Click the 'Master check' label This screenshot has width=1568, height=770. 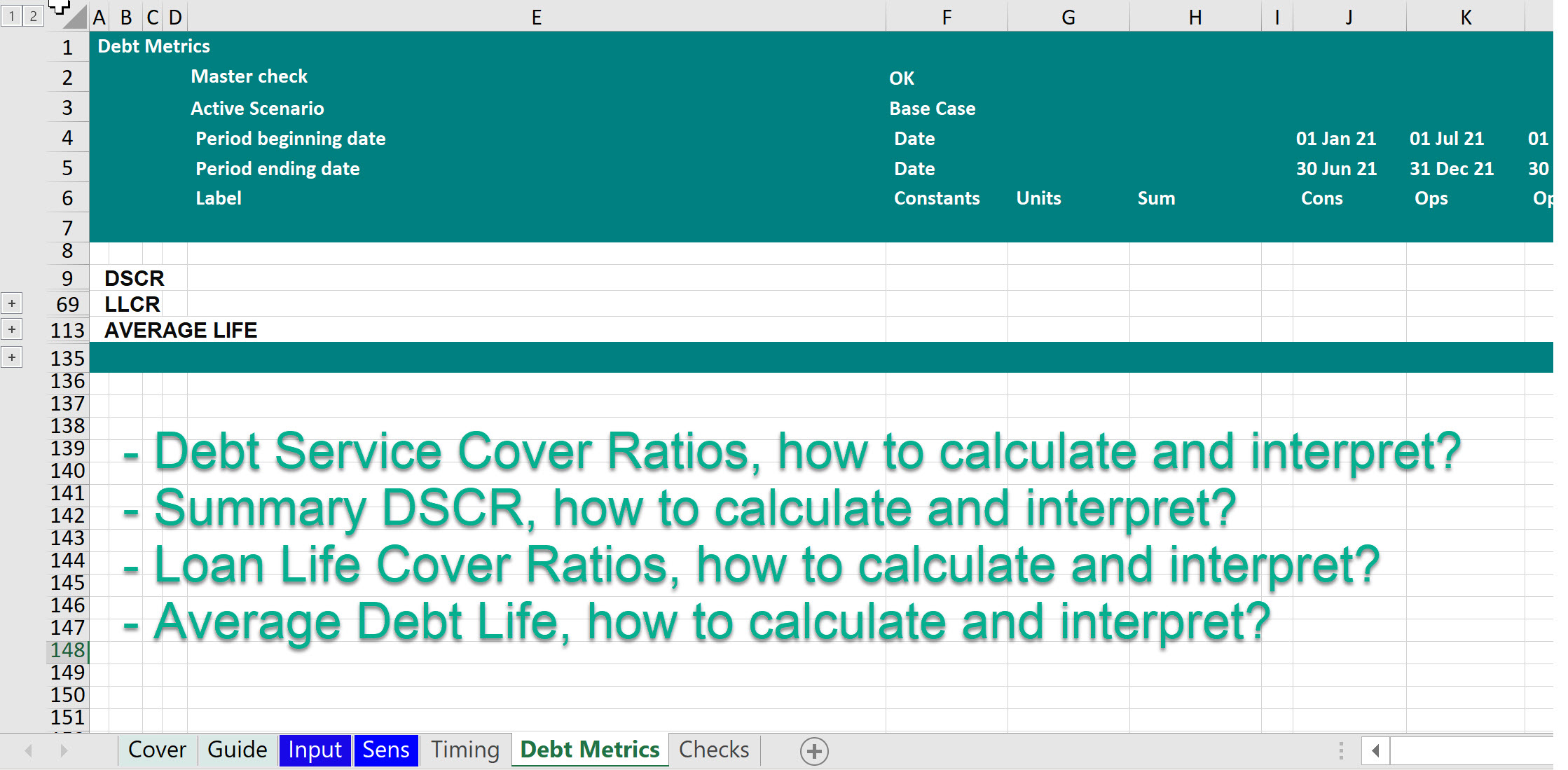point(249,76)
